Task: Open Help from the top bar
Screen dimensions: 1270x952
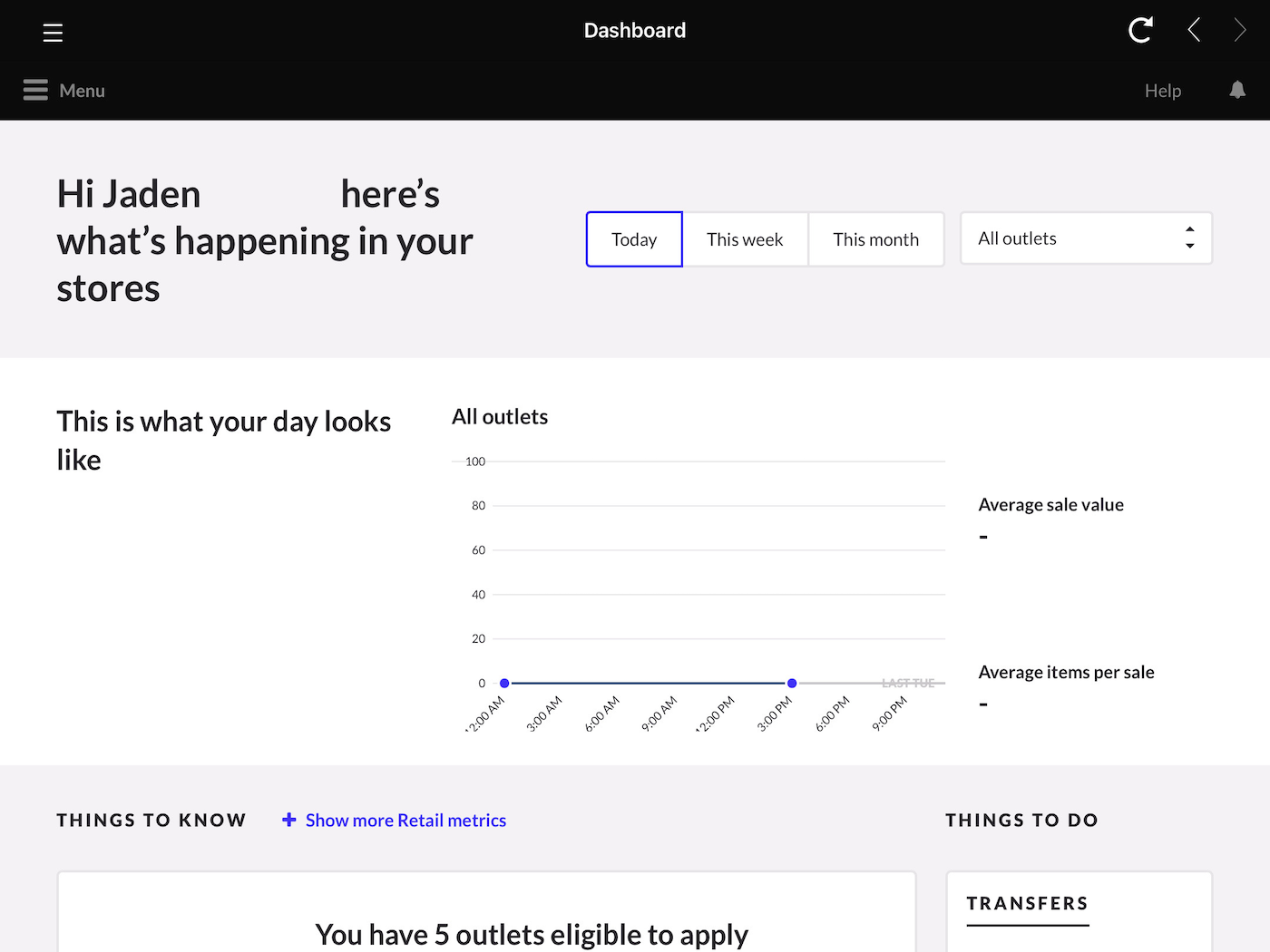Action: coord(1162,91)
